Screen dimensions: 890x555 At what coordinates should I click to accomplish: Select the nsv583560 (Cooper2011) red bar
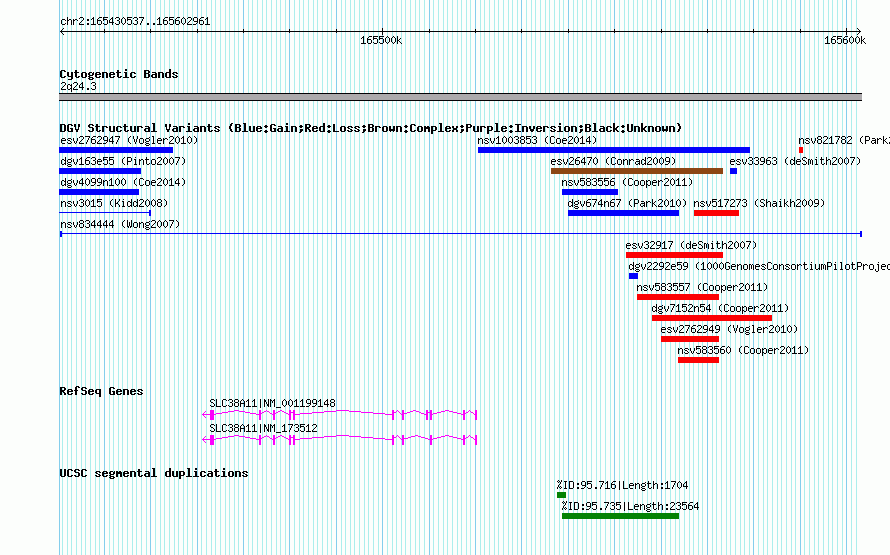[x=698, y=360]
